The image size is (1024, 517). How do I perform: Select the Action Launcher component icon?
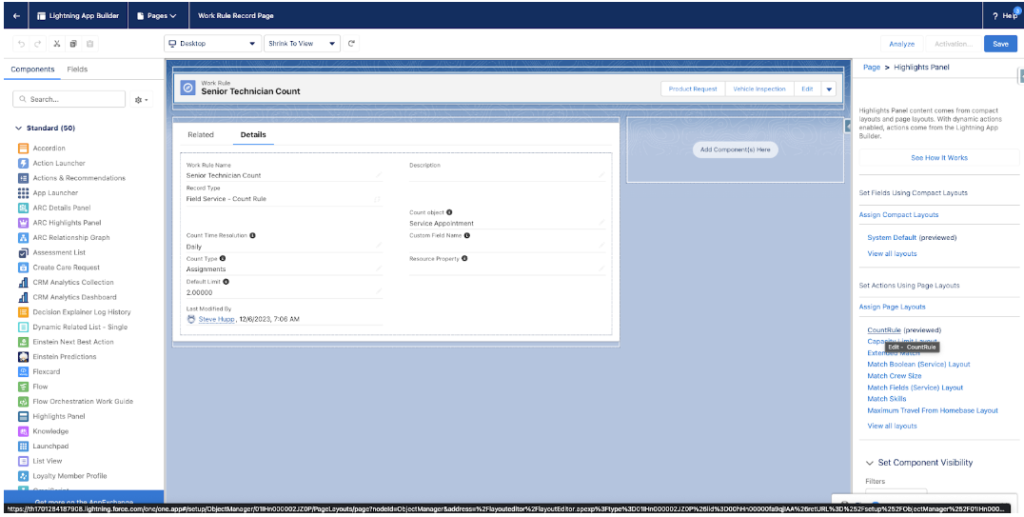[23, 163]
